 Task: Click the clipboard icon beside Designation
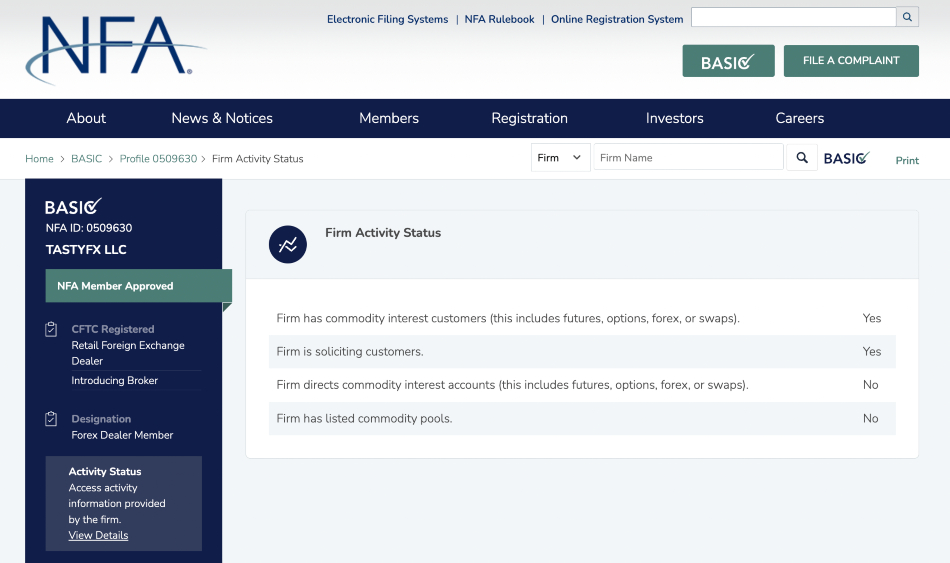[x=51, y=419]
